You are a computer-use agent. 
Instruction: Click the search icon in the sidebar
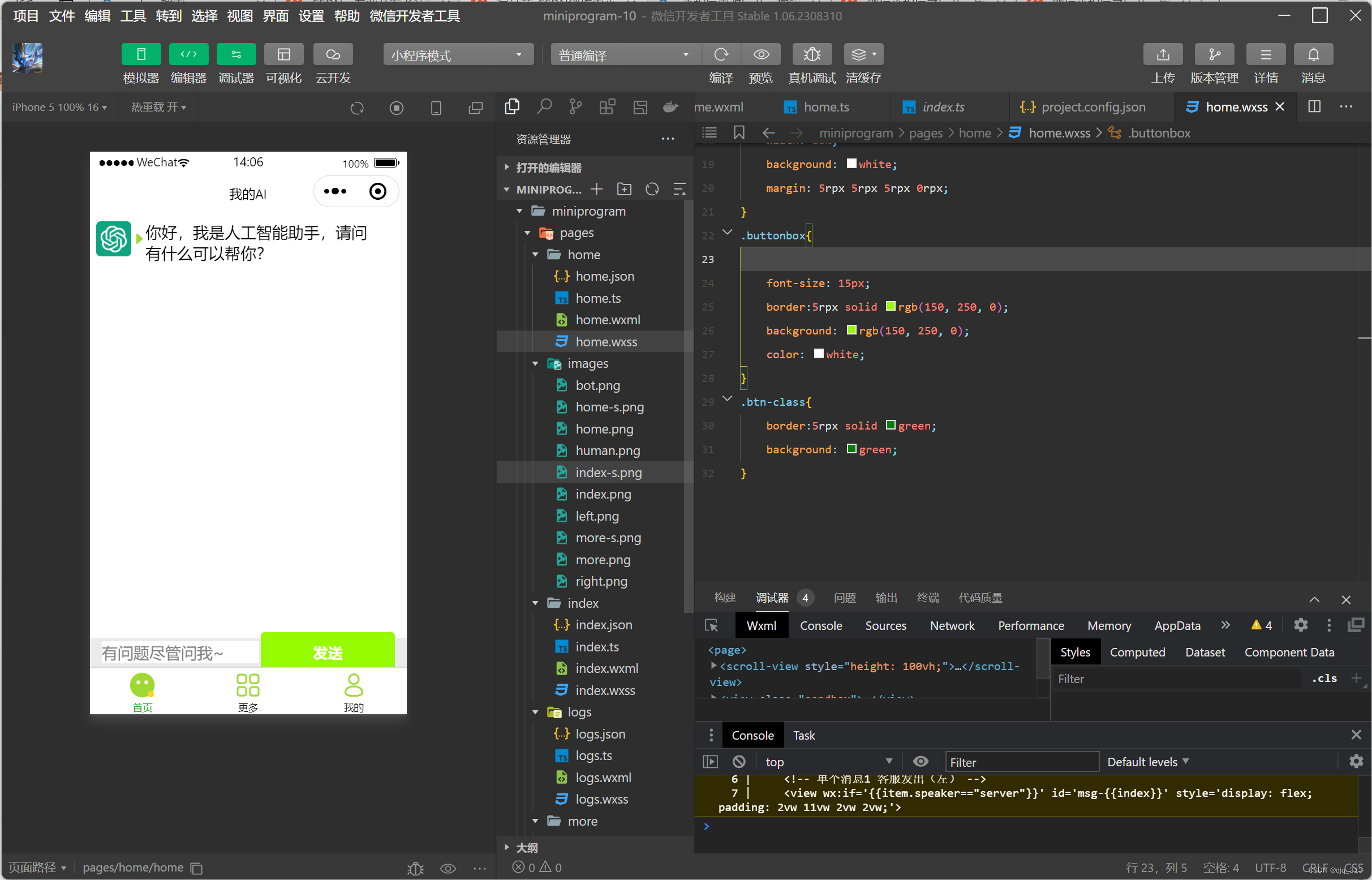pyautogui.click(x=544, y=106)
